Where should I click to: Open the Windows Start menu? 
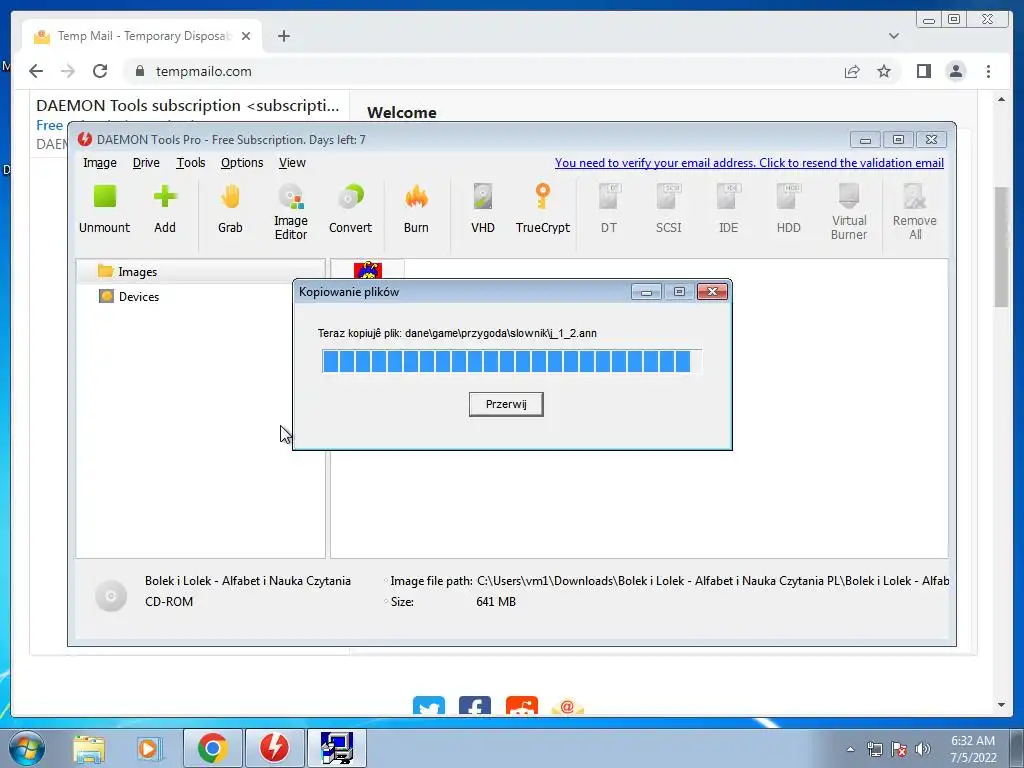(26, 748)
